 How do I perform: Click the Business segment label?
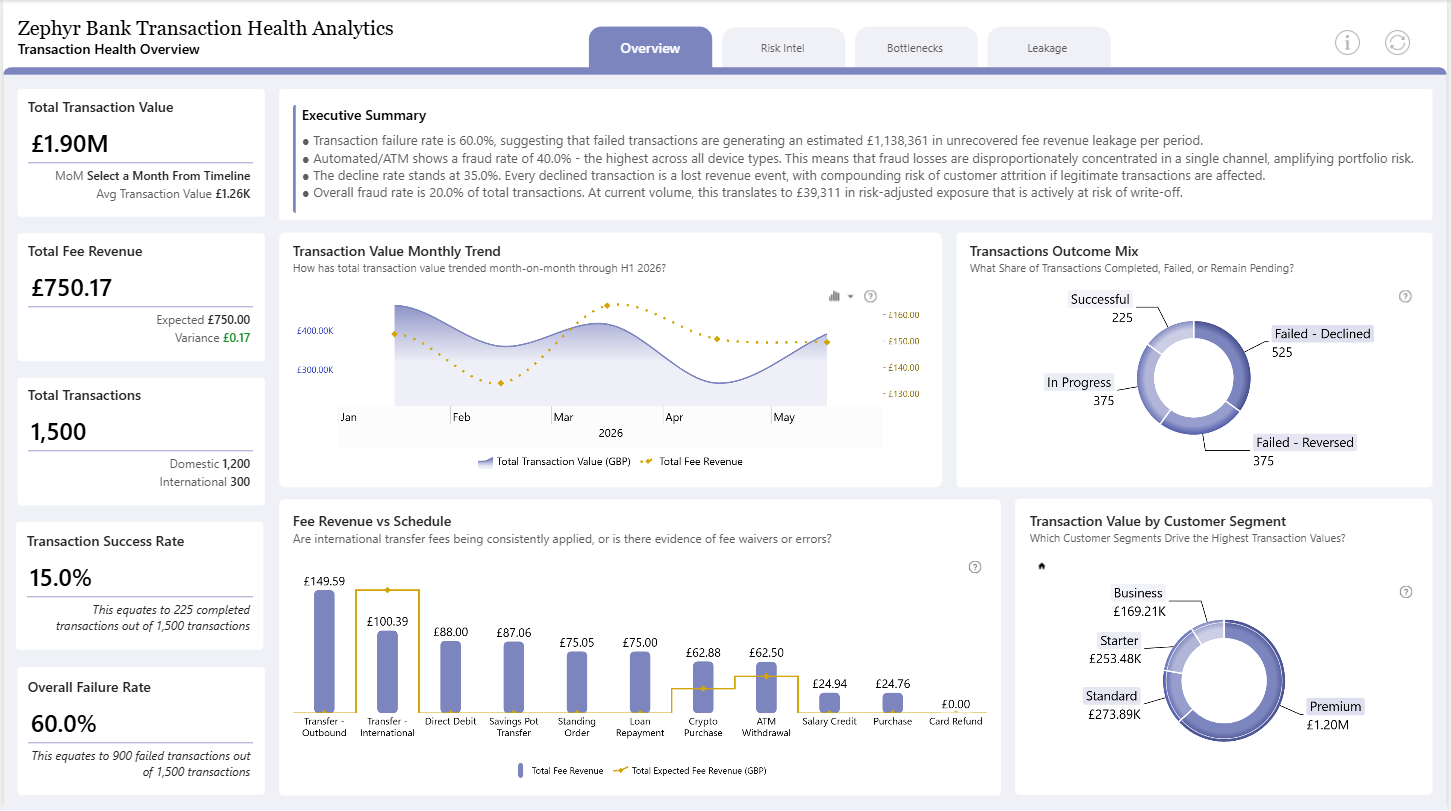click(x=1138, y=593)
